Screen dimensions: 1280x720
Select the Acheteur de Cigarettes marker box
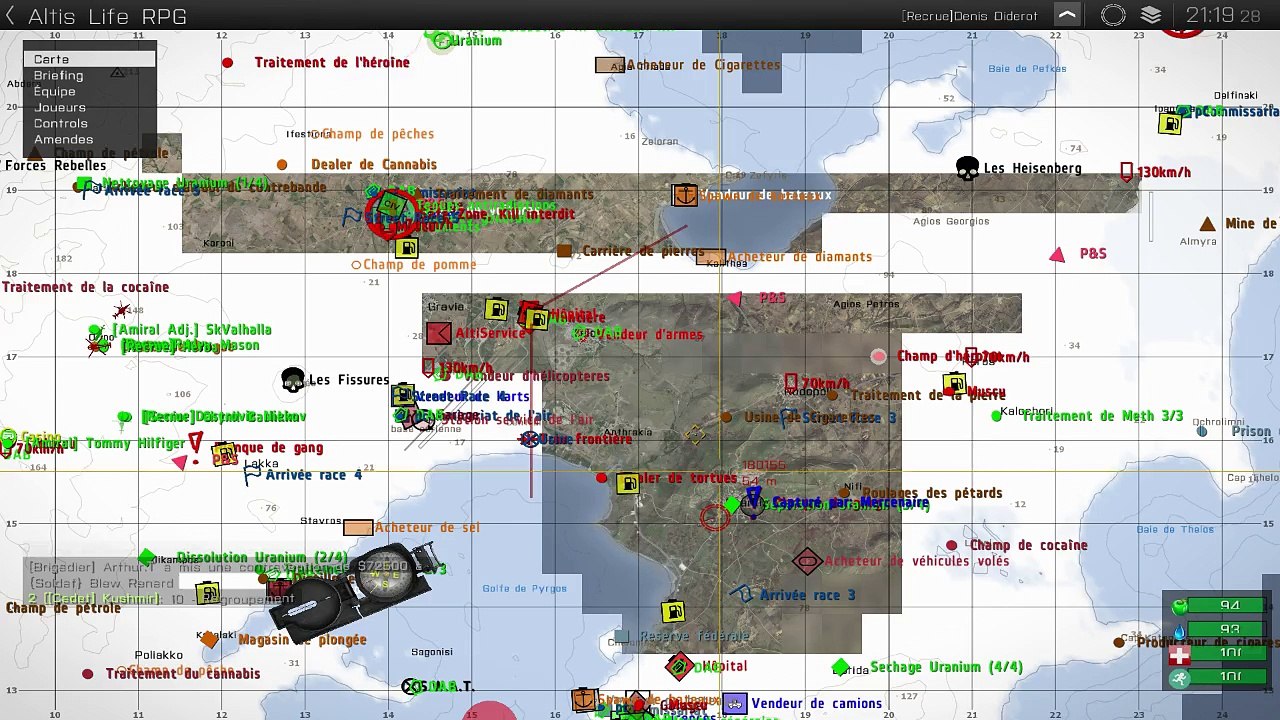click(x=609, y=65)
